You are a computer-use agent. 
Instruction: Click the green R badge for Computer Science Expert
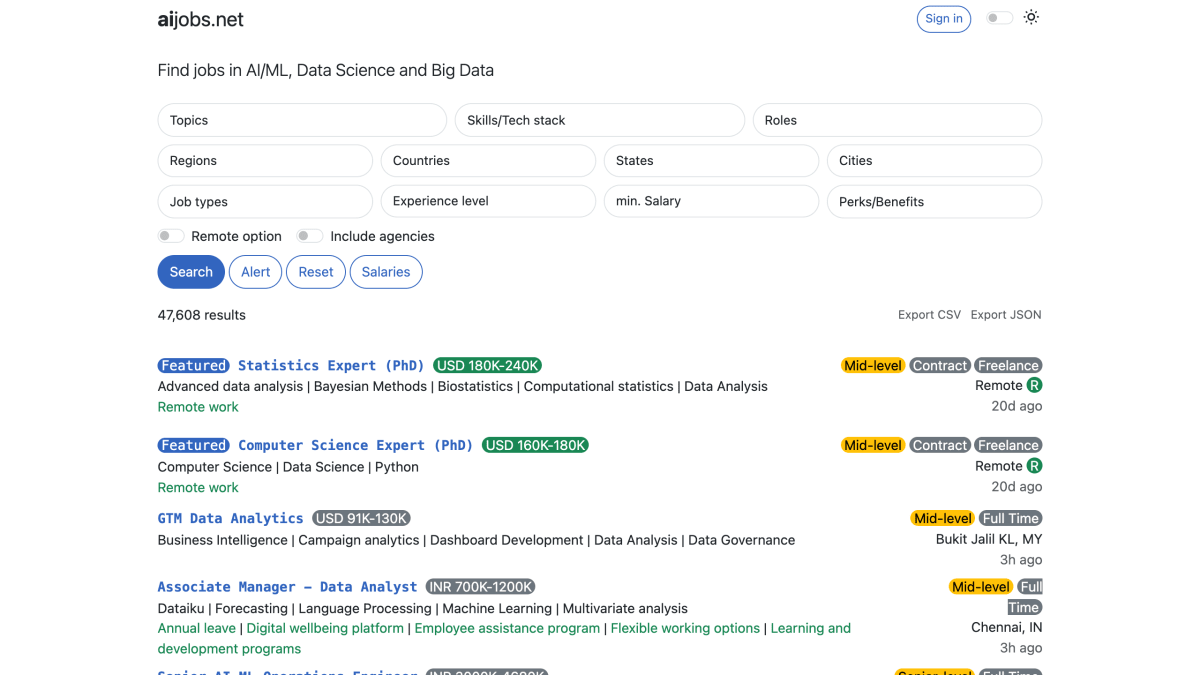[x=1034, y=466]
